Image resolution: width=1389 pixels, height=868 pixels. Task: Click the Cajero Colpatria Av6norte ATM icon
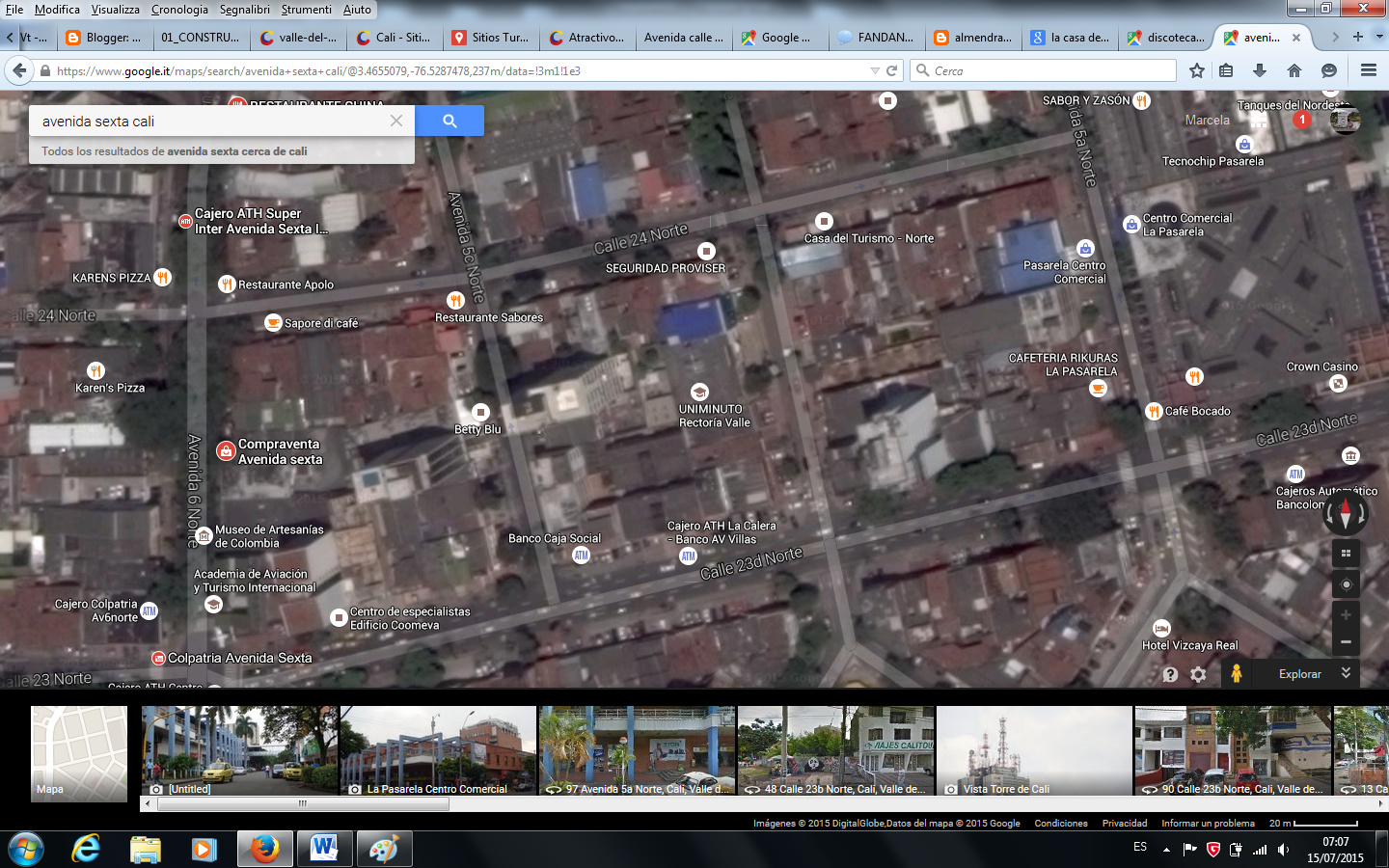tap(149, 610)
